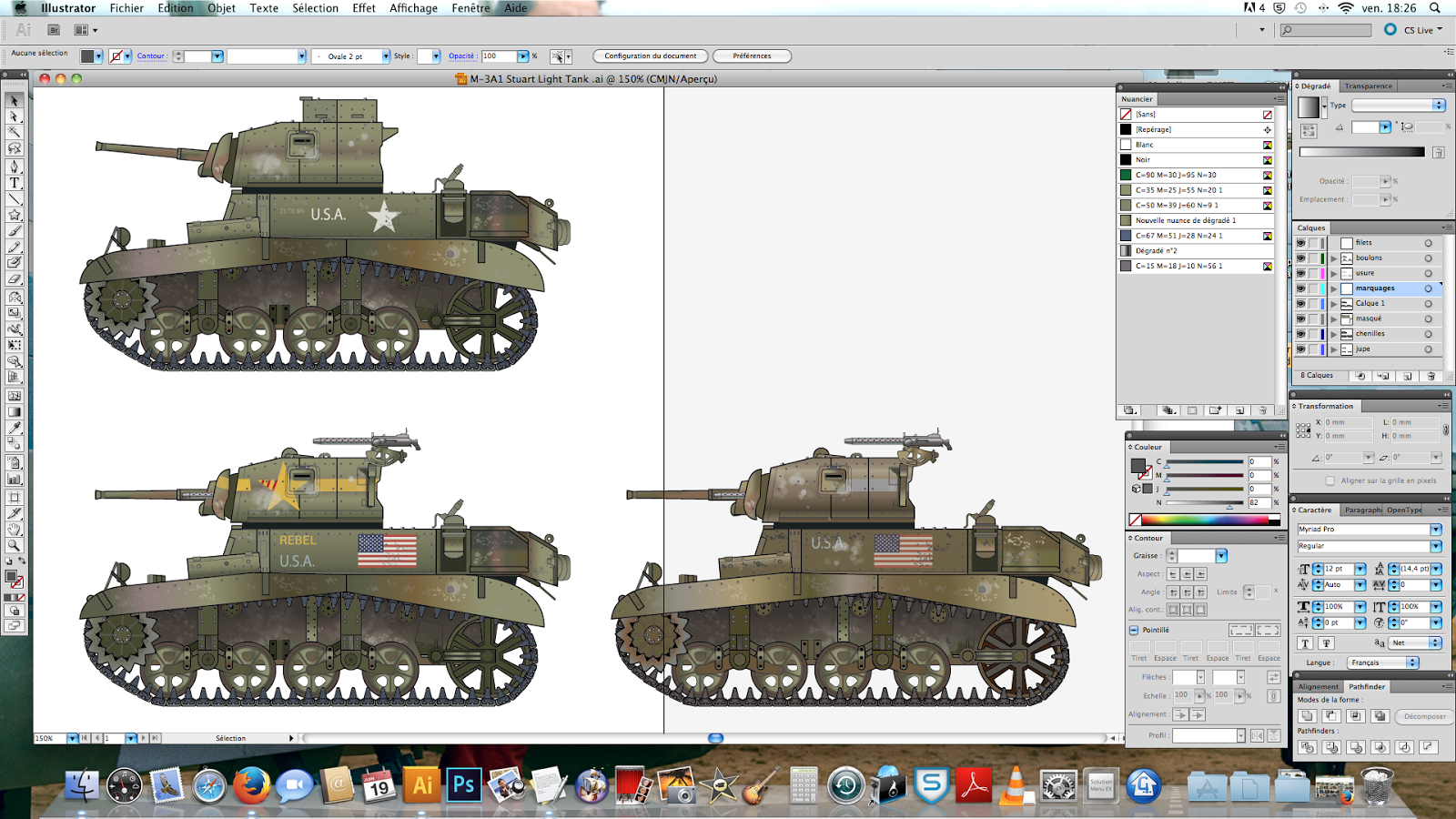Click the 150% zoom level field
Viewport: 1456px width, 819px height.
tap(50, 738)
